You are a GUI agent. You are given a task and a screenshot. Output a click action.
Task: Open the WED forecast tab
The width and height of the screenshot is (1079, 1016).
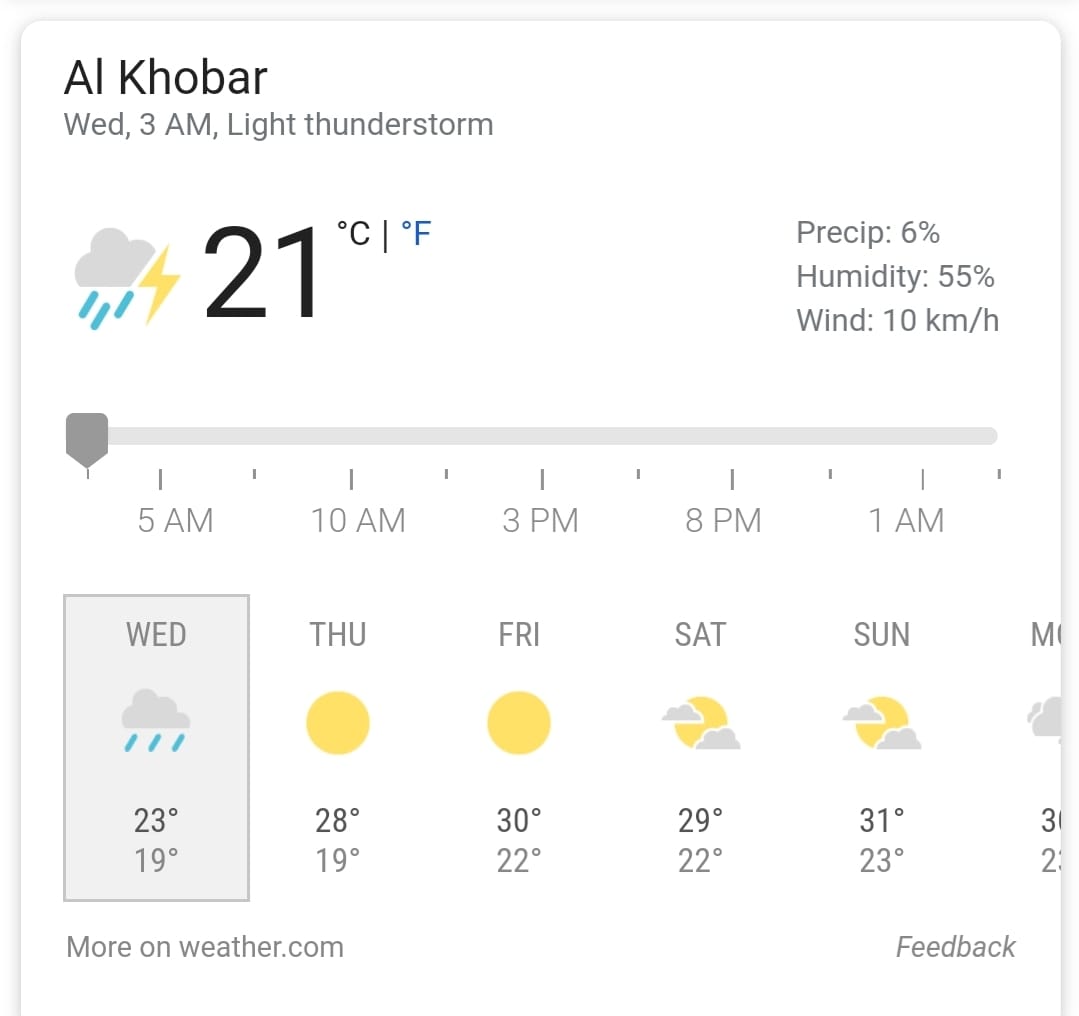156,748
